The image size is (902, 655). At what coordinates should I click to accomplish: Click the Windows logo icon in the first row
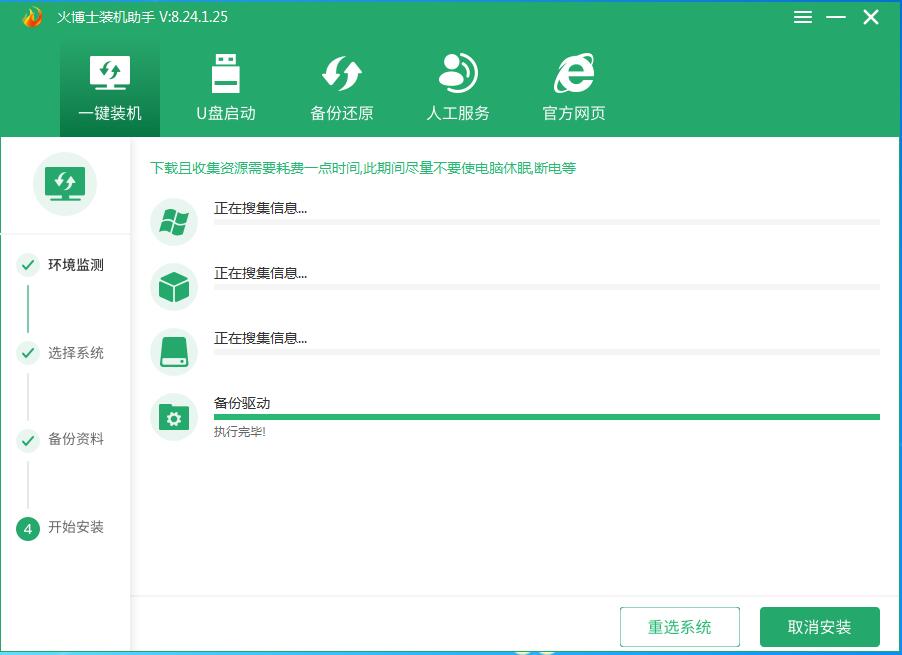point(174,221)
